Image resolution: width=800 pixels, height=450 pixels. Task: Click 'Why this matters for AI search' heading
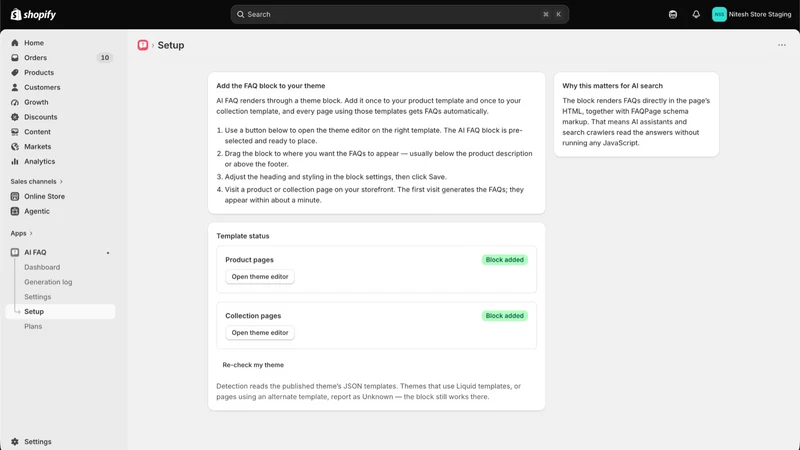pyautogui.click(x=612, y=86)
